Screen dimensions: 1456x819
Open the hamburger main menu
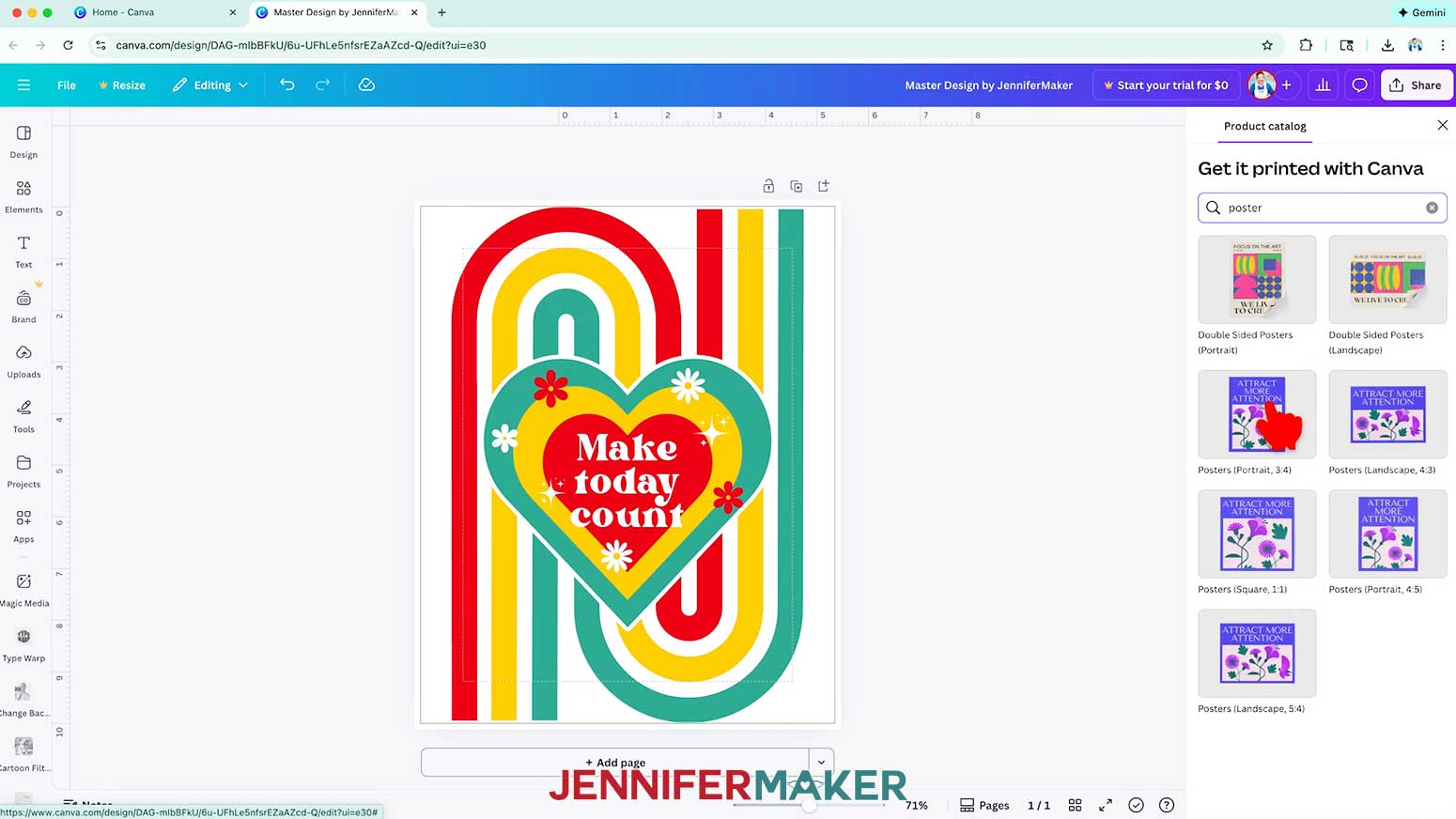click(23, 85)
